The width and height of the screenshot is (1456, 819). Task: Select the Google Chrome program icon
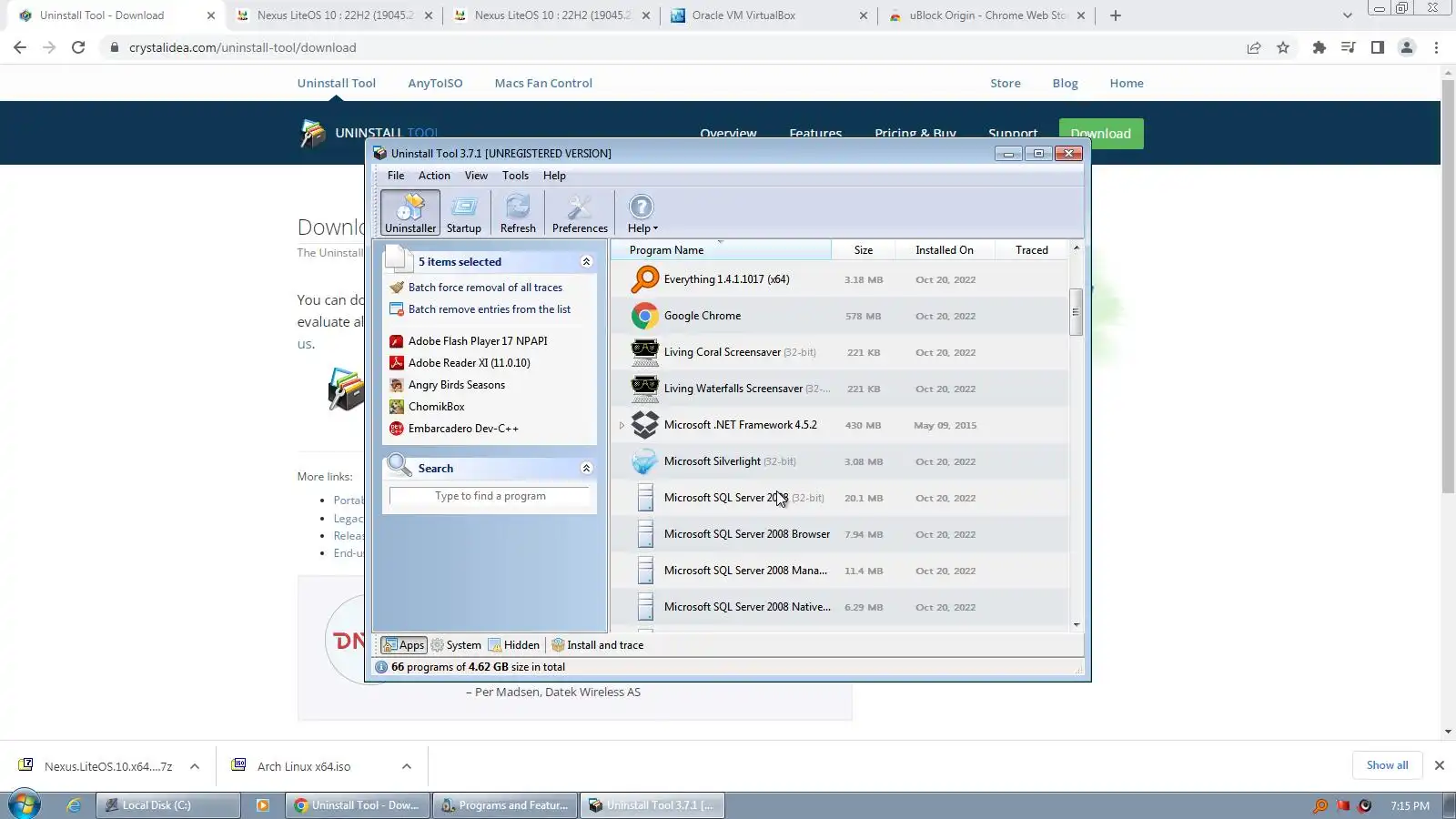tap(645, 316)
